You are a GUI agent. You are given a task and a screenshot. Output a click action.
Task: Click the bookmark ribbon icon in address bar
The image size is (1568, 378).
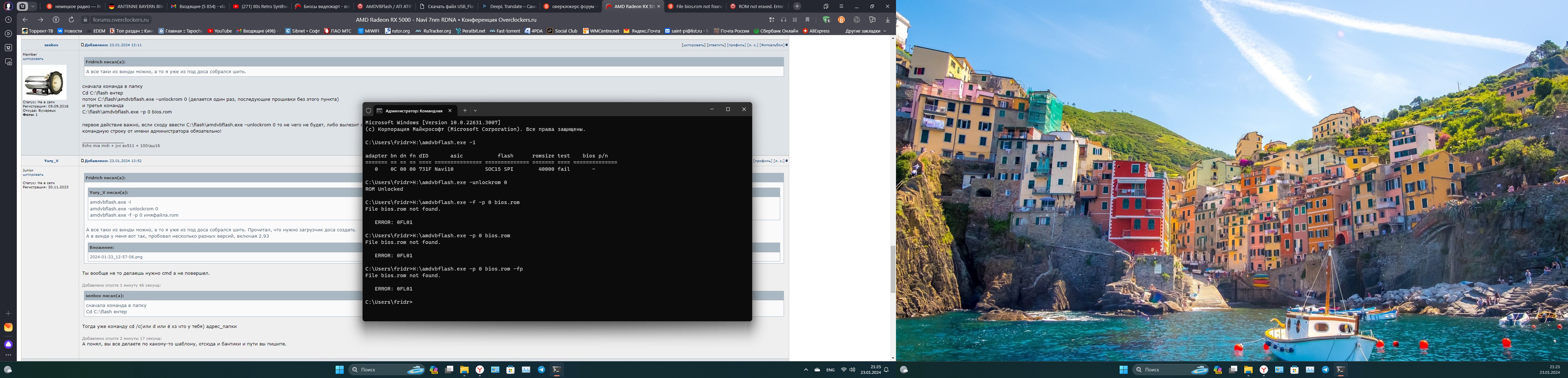[808, 20]
